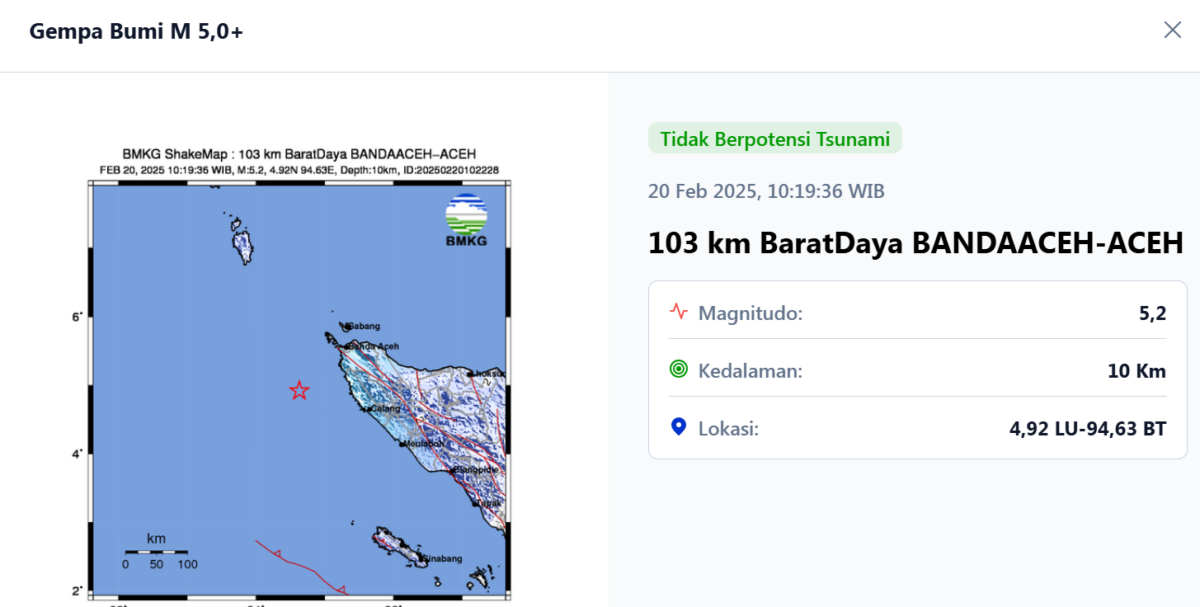Image resolution: width=1200 pixels, height=607 pixels.
Task: Click the BMKG logo on the map
Action: pyautogui.click(x=466, y=221)
